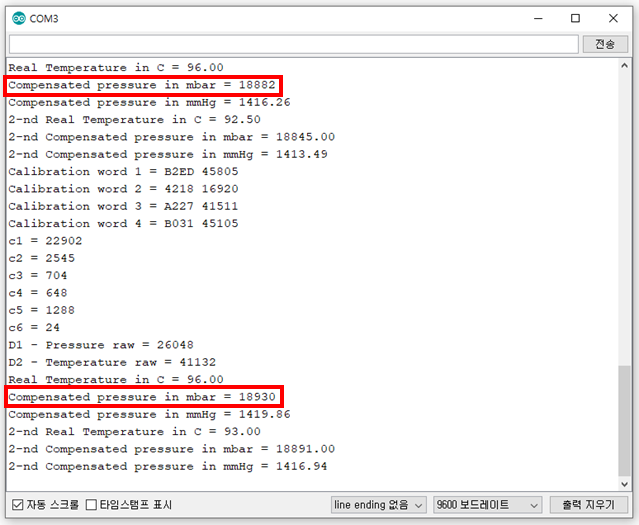Click 'Calibration word 4 = B031 45105'
This screenshot has height=525, width=639.
[123, 224]
